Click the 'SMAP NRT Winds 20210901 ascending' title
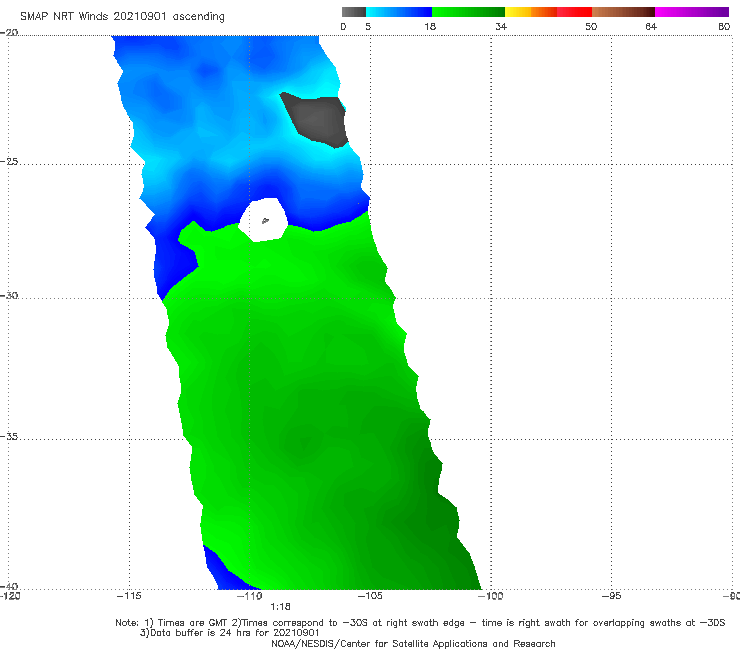This screenshot has width=740, height=650. [122, 17]
